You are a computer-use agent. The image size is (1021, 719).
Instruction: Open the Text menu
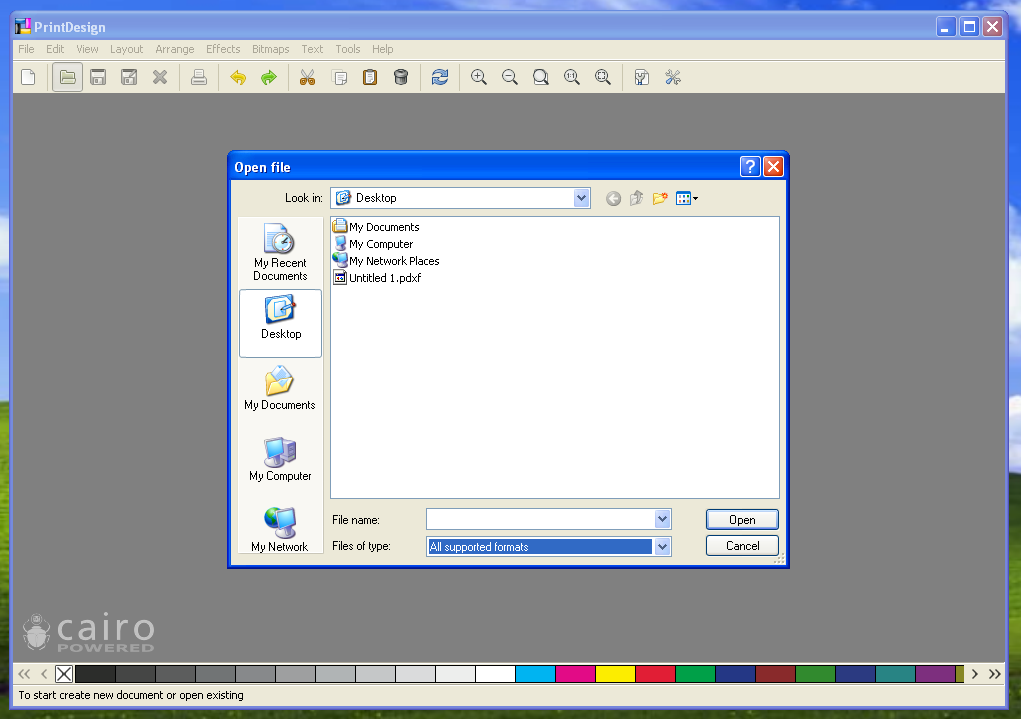[x=312, y=49]
